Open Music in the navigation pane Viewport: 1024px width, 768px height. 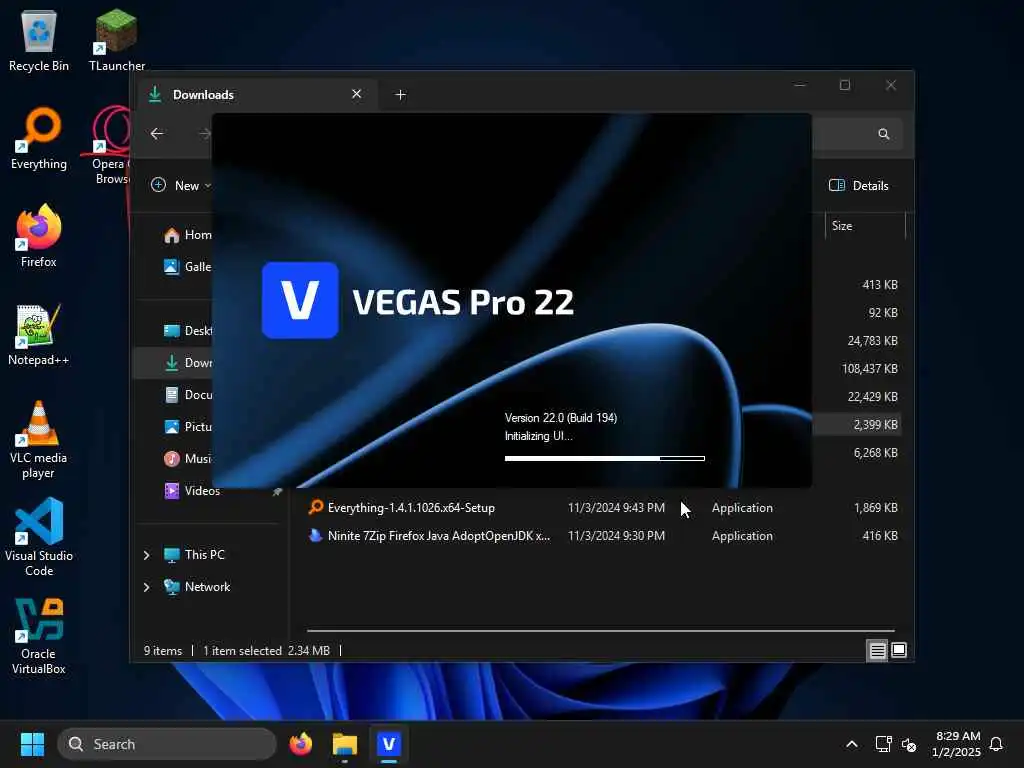point(187,458)
